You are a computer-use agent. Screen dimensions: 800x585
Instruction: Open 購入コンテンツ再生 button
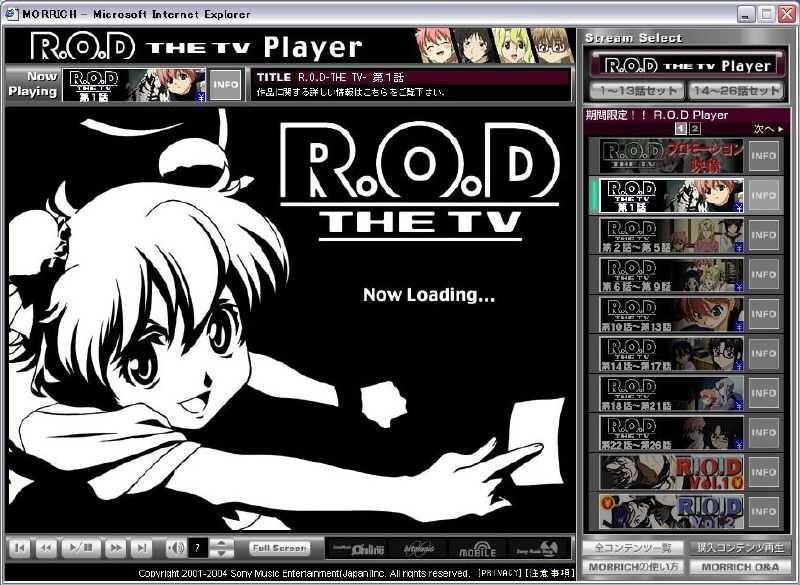[740, 548]
